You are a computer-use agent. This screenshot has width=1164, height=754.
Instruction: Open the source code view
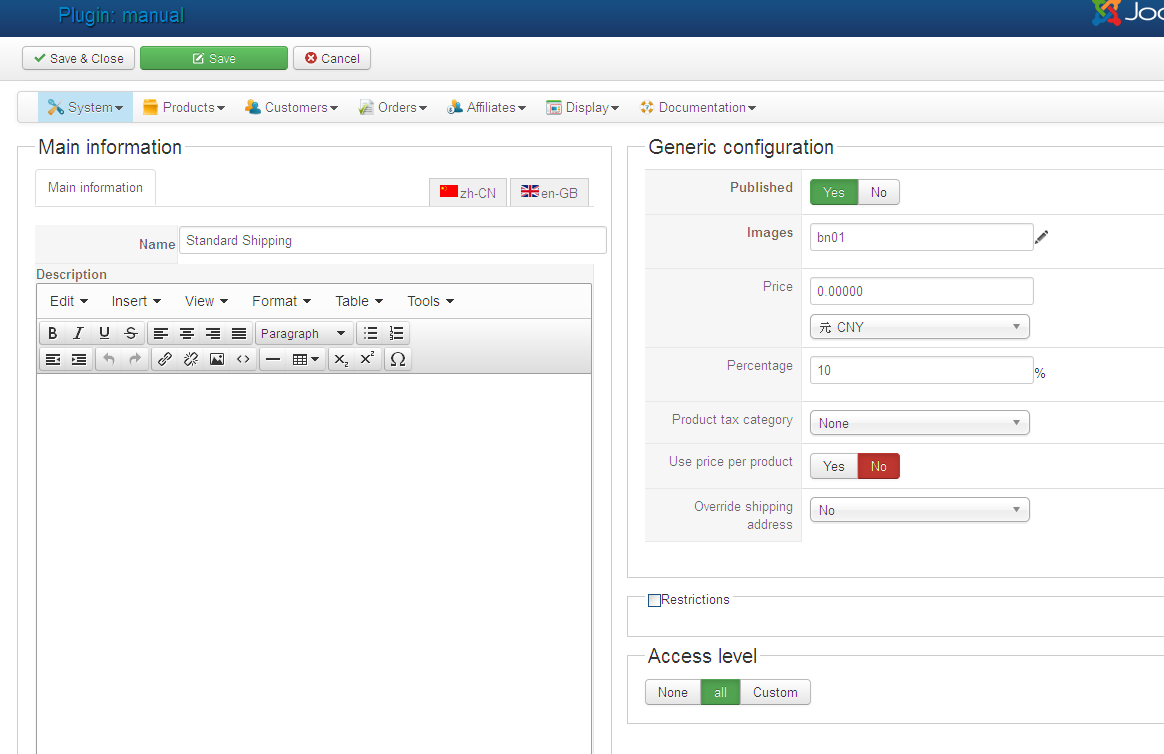click(x=243, y=359)
